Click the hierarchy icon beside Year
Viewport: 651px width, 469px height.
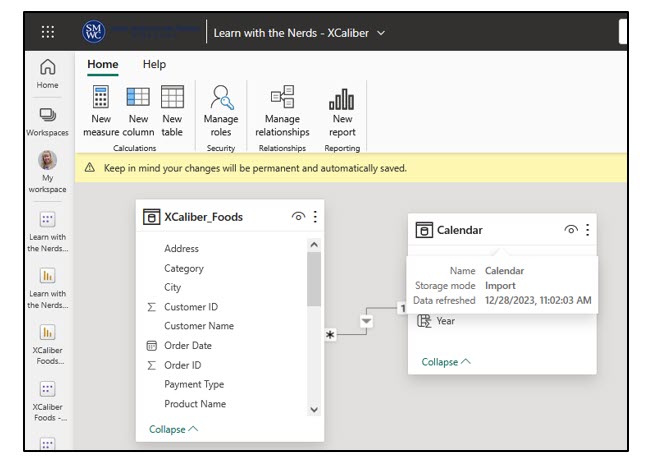tap(424, 321)
